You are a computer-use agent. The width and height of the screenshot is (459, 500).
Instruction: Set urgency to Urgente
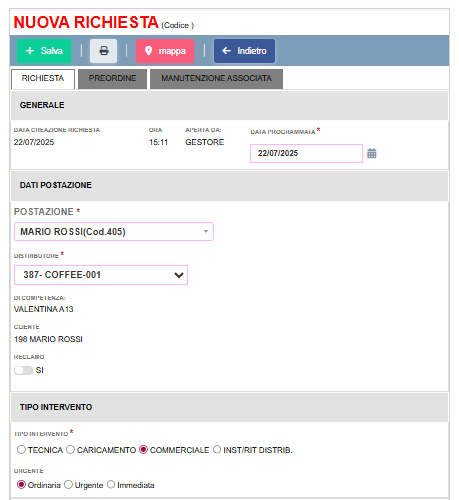68,485
